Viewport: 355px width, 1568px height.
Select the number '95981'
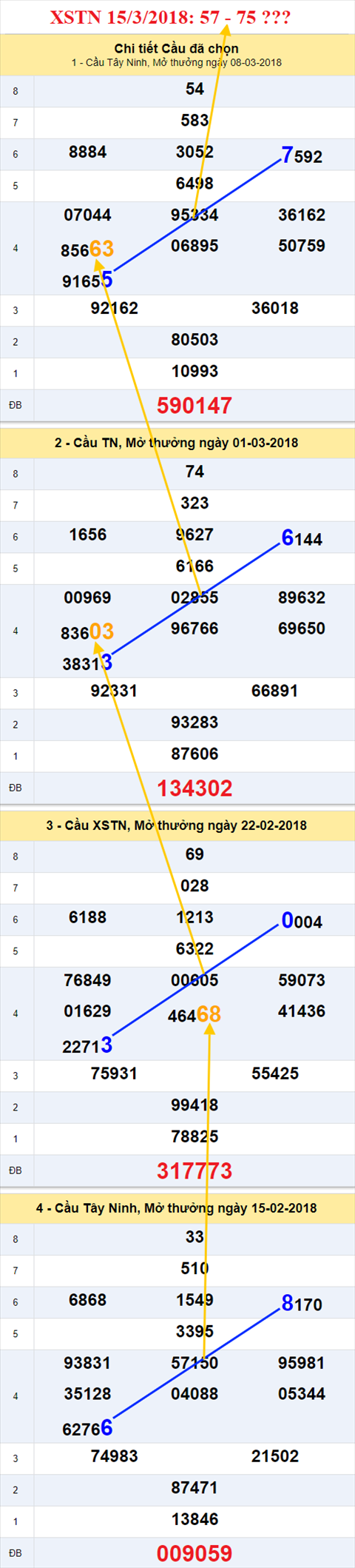(302, 1363)
